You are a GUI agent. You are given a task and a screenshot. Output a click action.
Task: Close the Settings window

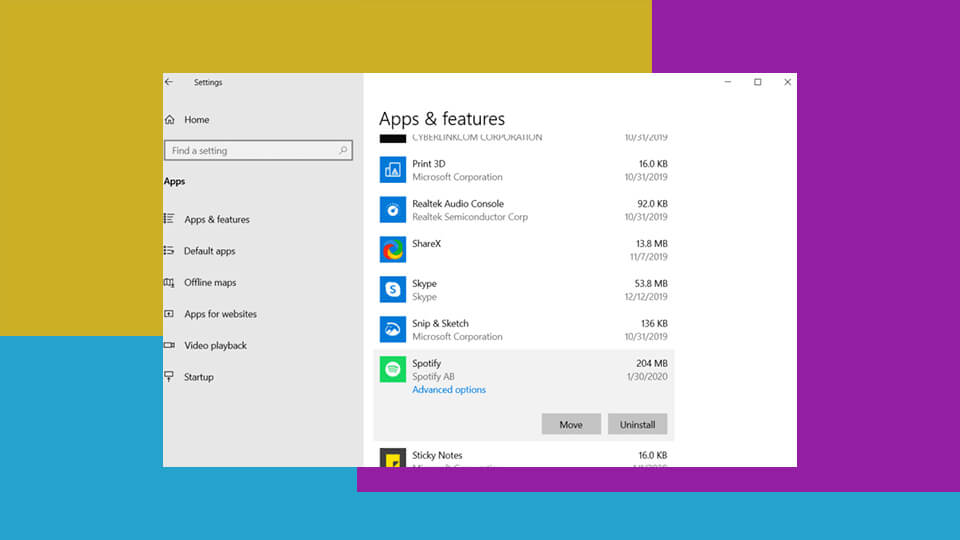(787, 81)
